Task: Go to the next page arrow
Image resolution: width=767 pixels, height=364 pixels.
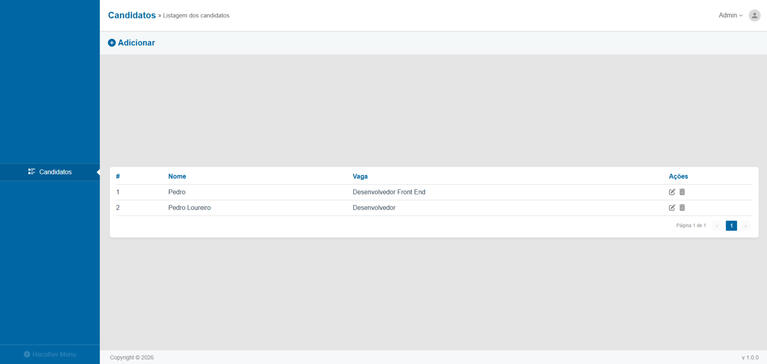Action: [x=745, y=226]
